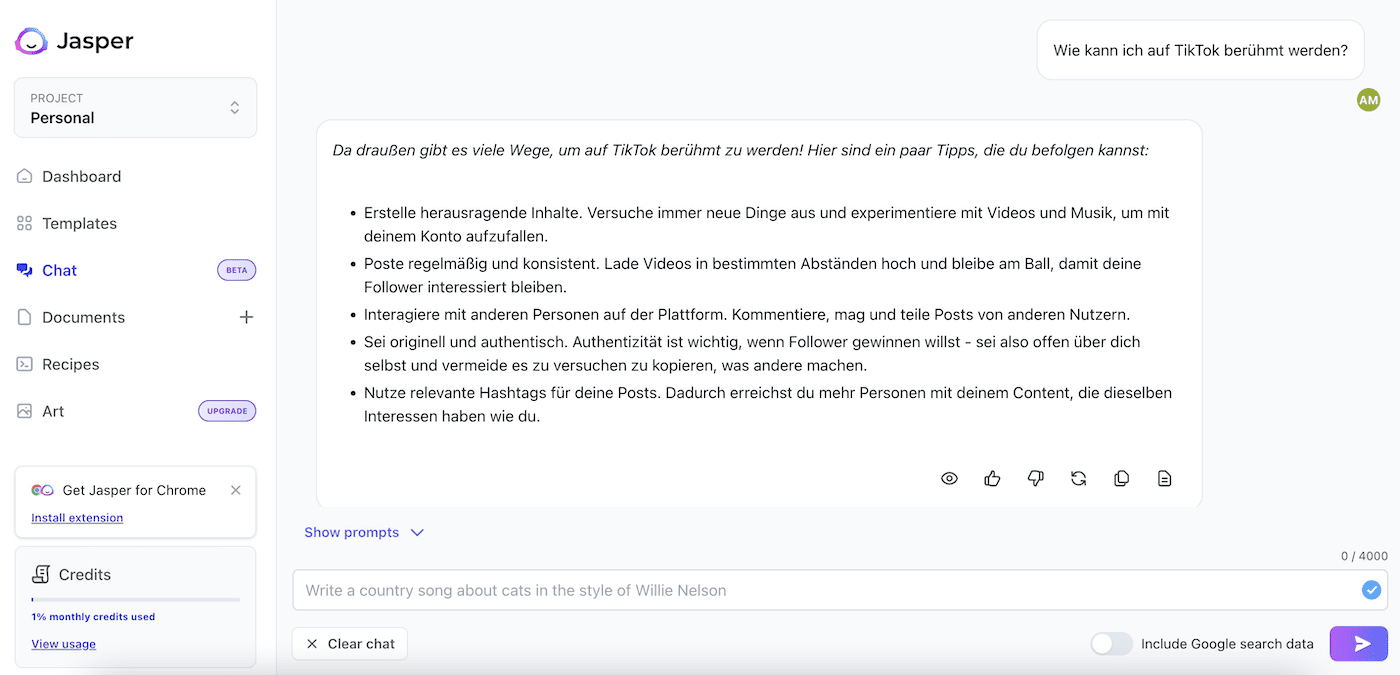Screen dimensions: 1400x675
Task: Click the UPGRADE badge next to Art
Action: tap(227, 411)
